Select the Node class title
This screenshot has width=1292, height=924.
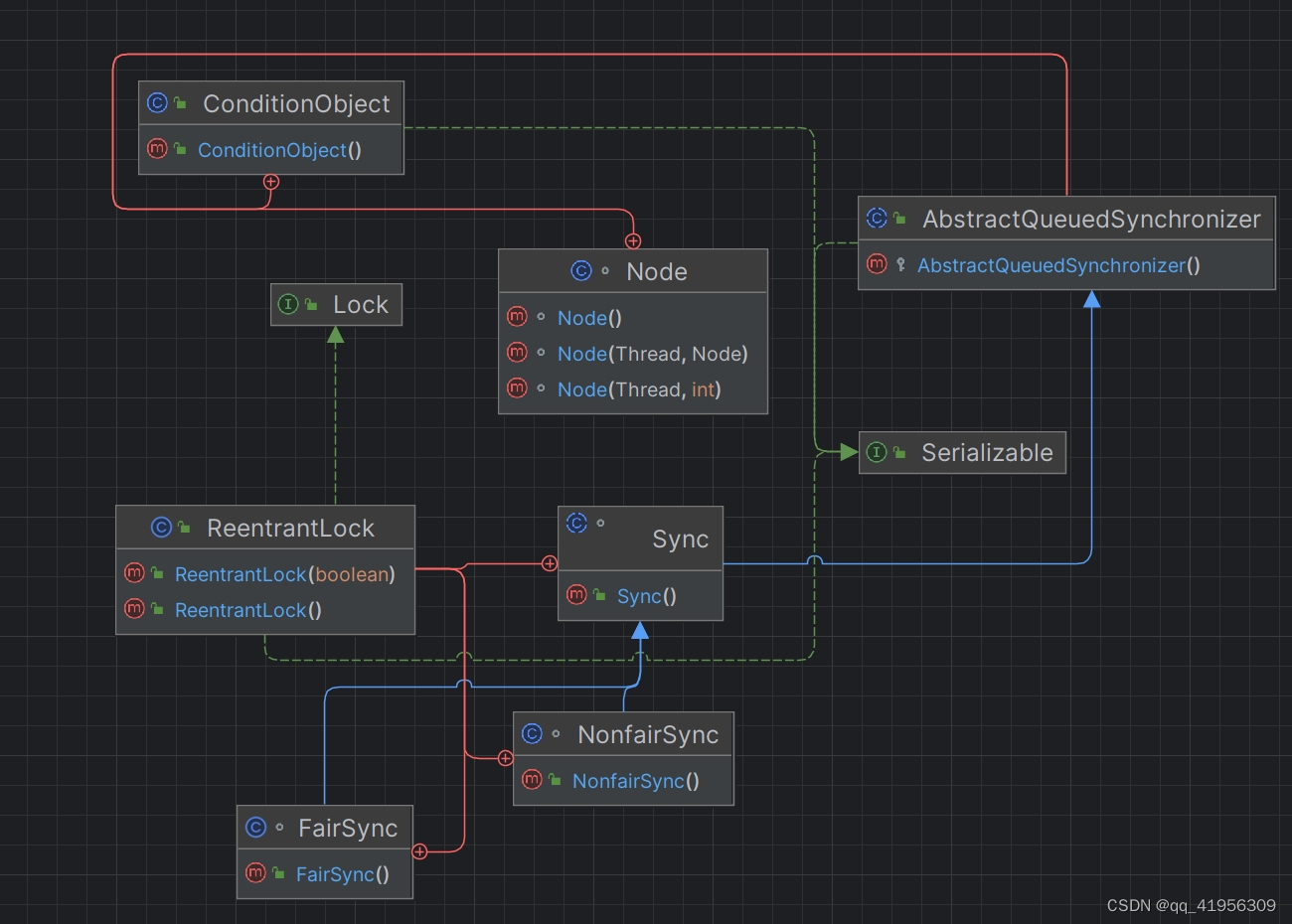(657, 271)
